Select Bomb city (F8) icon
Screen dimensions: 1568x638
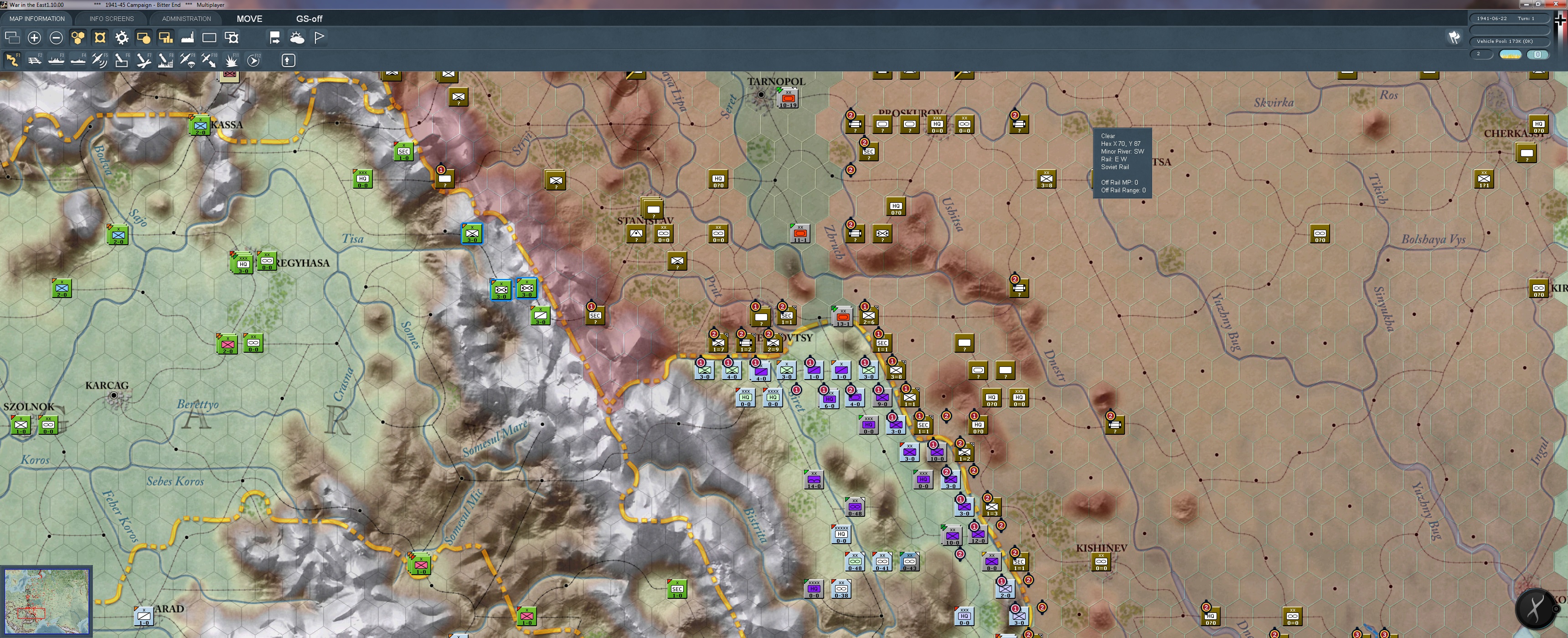click(165, 60)
